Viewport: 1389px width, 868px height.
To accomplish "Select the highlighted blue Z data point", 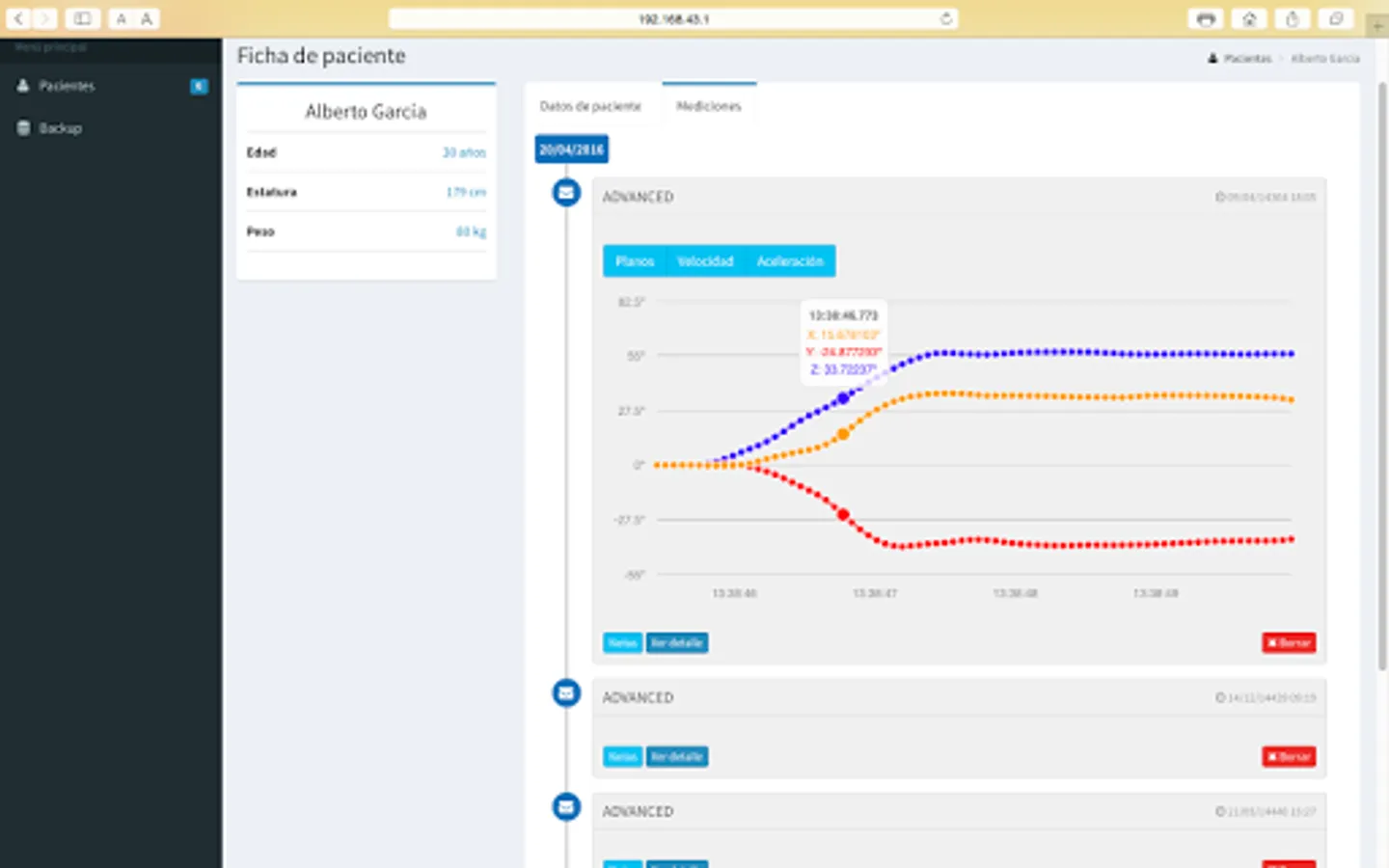I will (844, 397).
